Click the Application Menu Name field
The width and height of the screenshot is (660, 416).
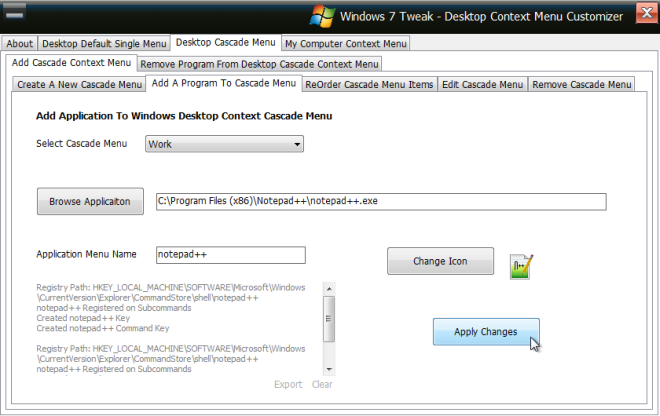click(x=231, y=255)
